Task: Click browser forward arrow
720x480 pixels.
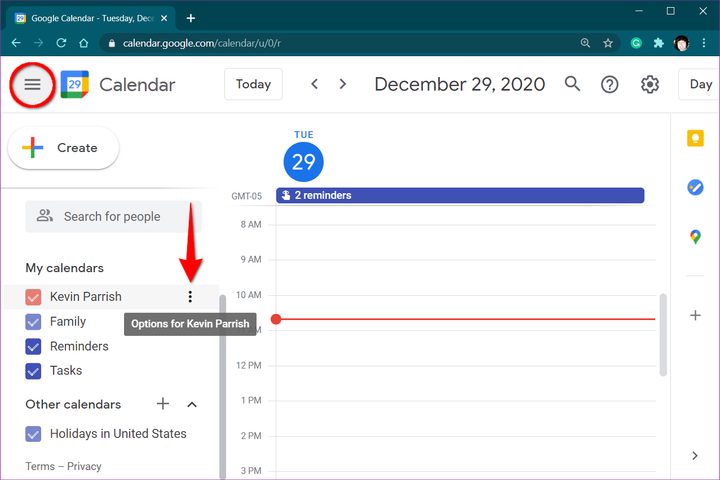Action: (x=39, y=43)
